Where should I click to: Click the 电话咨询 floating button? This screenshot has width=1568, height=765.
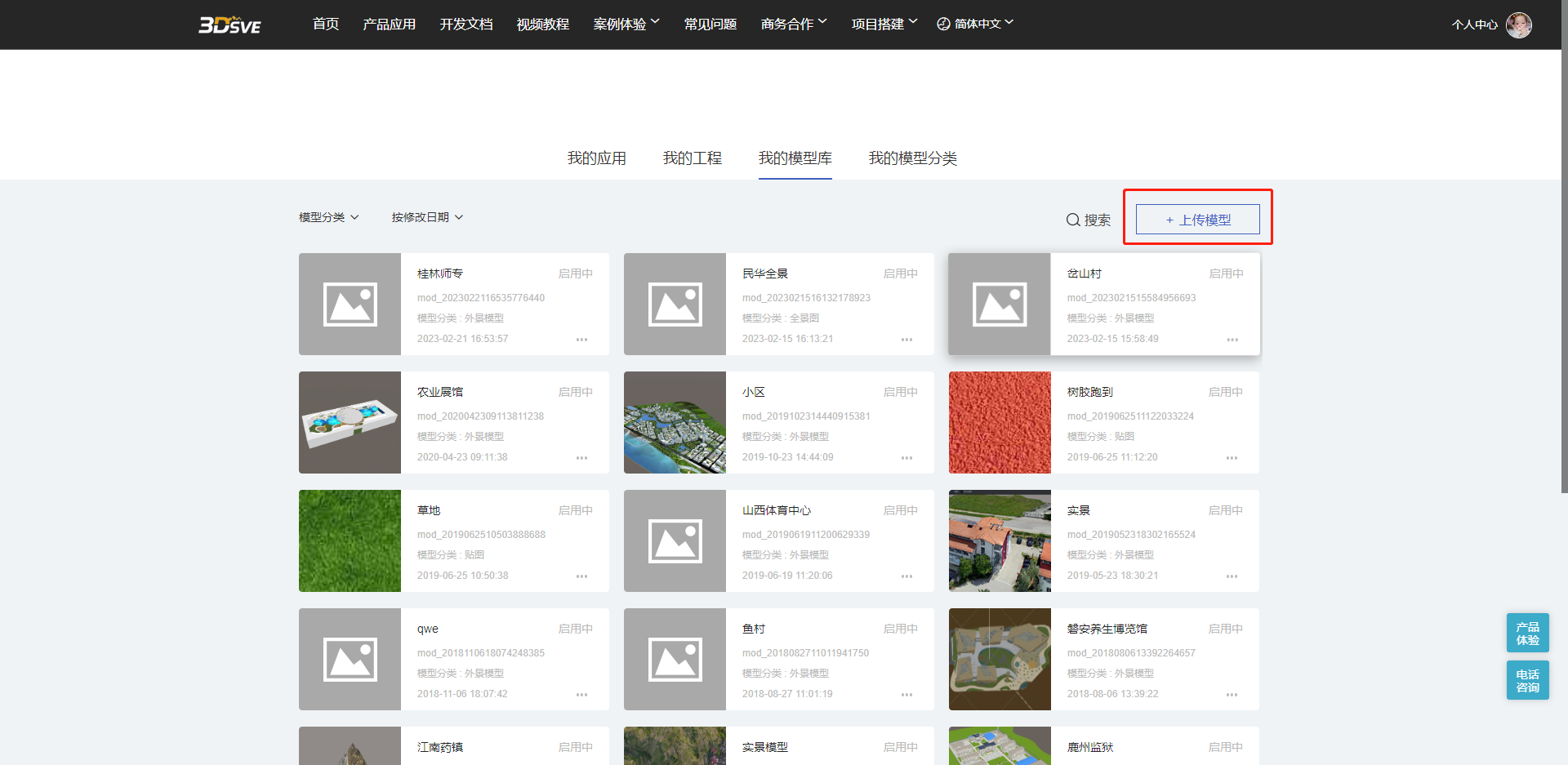point(1527,681)
